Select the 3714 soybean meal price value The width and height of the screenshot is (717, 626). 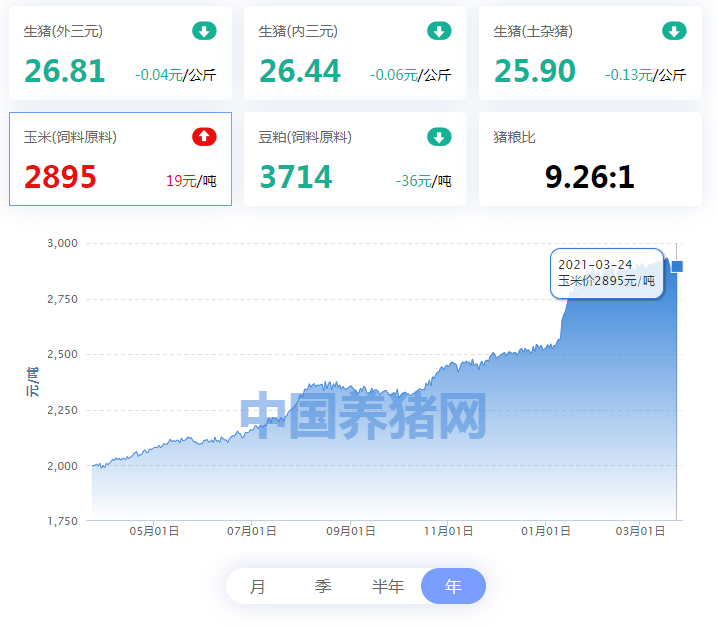296,177
